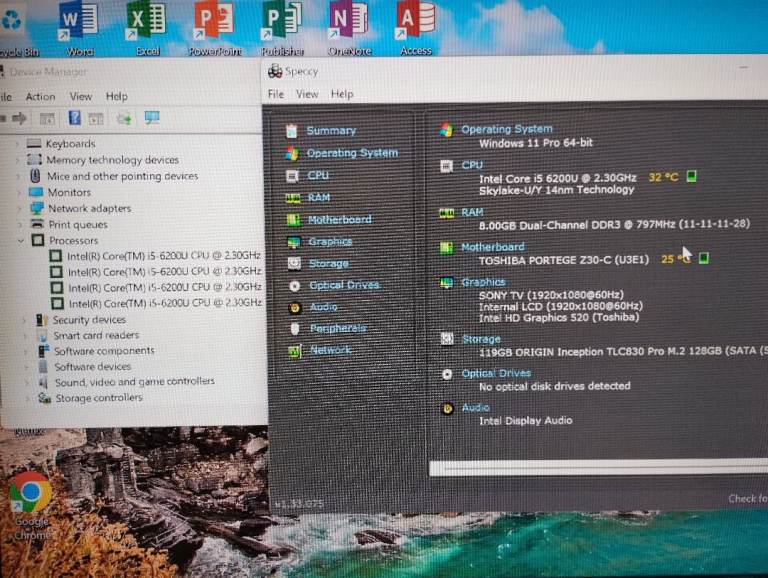Select Network in the Speccy sidebar
The height and width of the screenshot is (578, 768).
(x=330, y=350)
